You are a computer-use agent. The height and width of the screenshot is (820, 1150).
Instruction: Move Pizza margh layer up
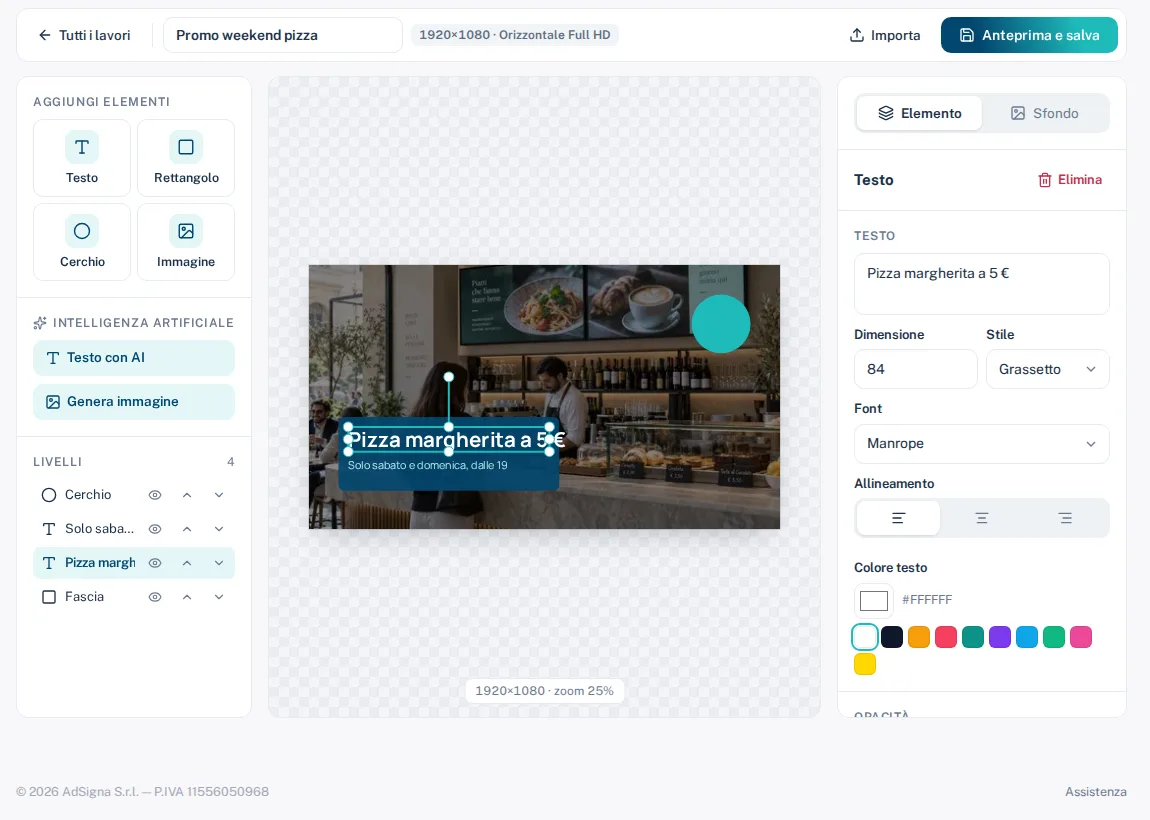coord(187,563)
